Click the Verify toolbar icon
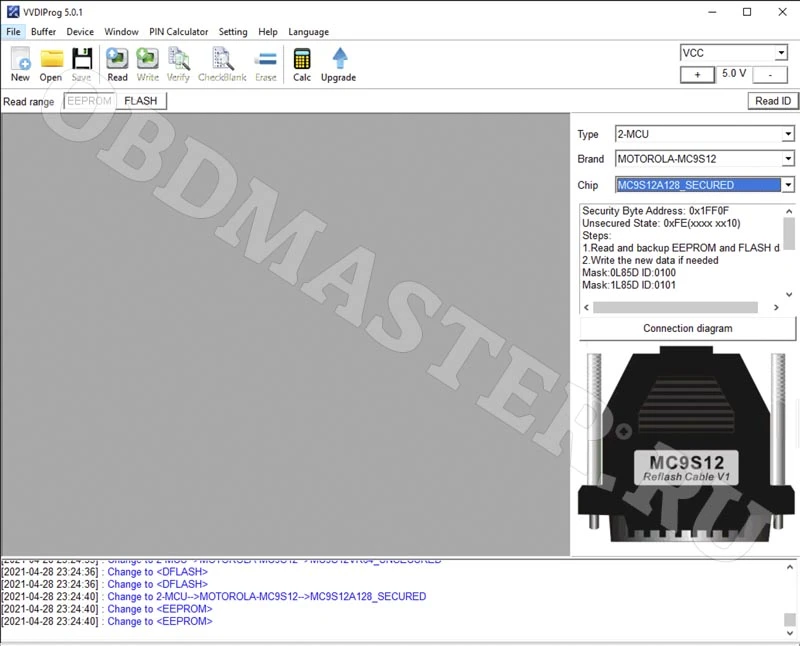The width and height of the screenshot is (800, 646). pyautogui.click(x=178, y=64)
